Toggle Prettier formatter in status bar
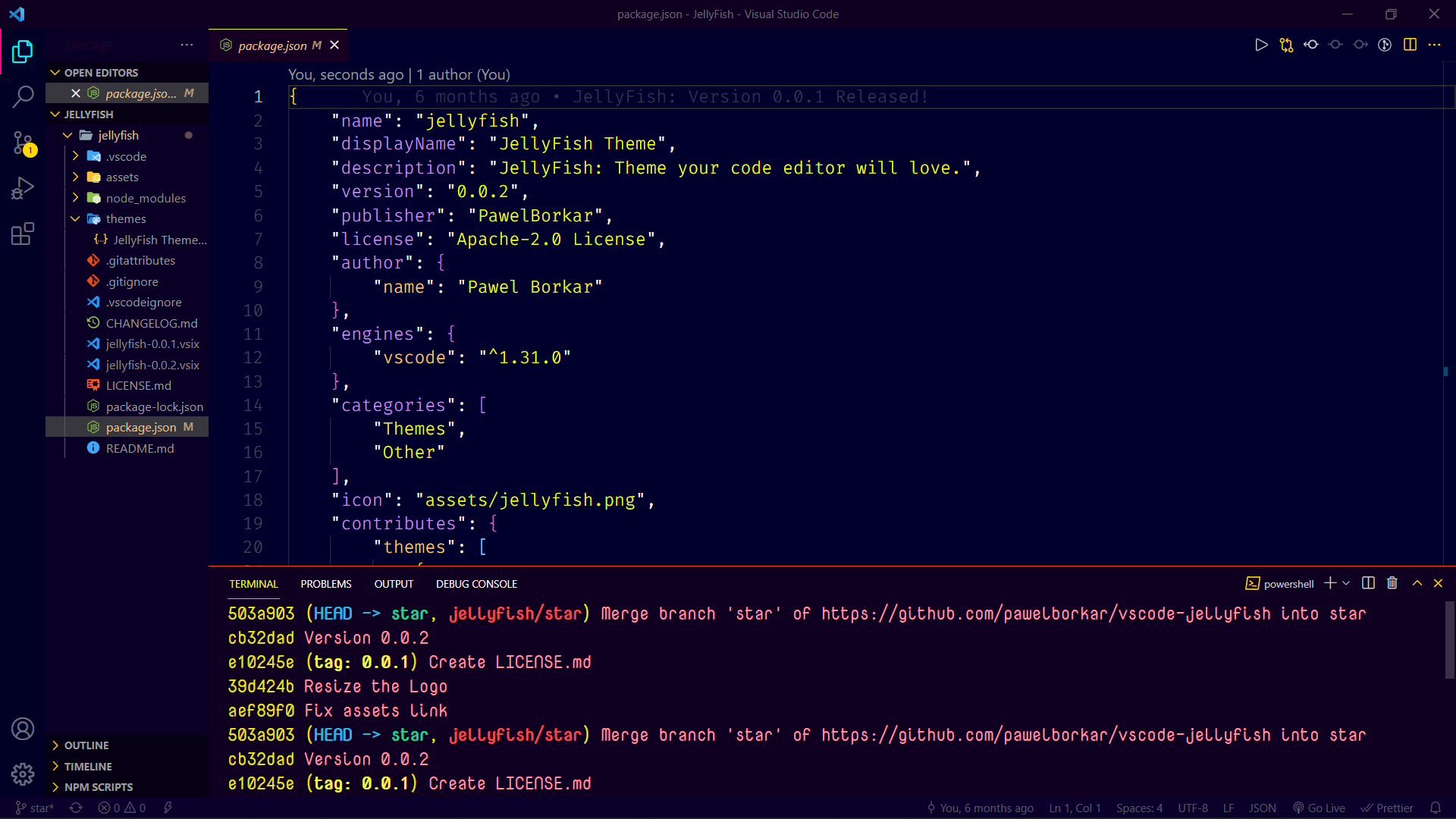 tap(1387, 808)
